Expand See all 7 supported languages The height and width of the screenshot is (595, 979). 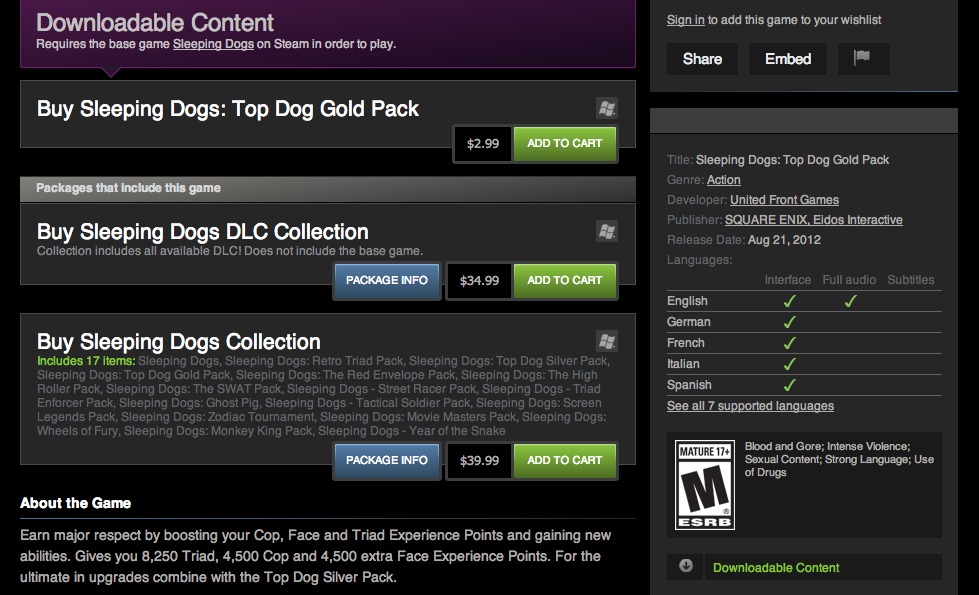tap(750, 406)
